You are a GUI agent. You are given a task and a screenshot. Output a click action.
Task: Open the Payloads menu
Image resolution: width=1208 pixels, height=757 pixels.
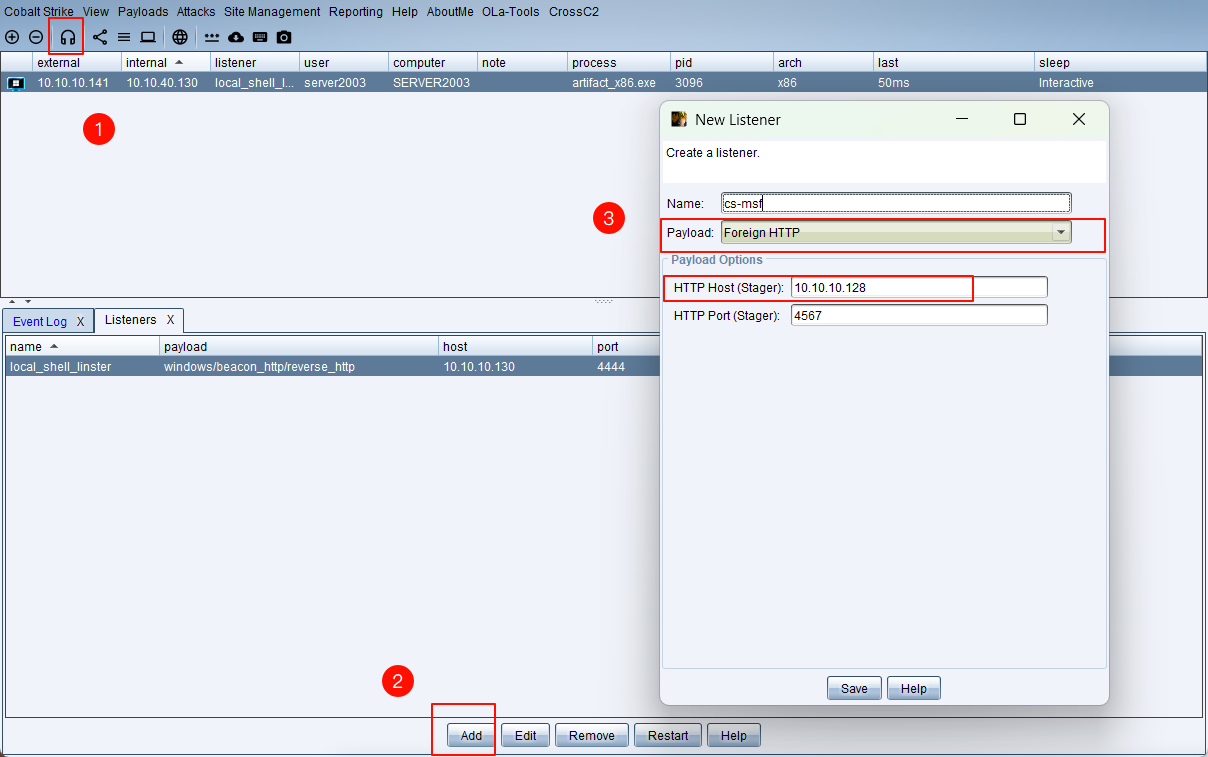[143, 12]
